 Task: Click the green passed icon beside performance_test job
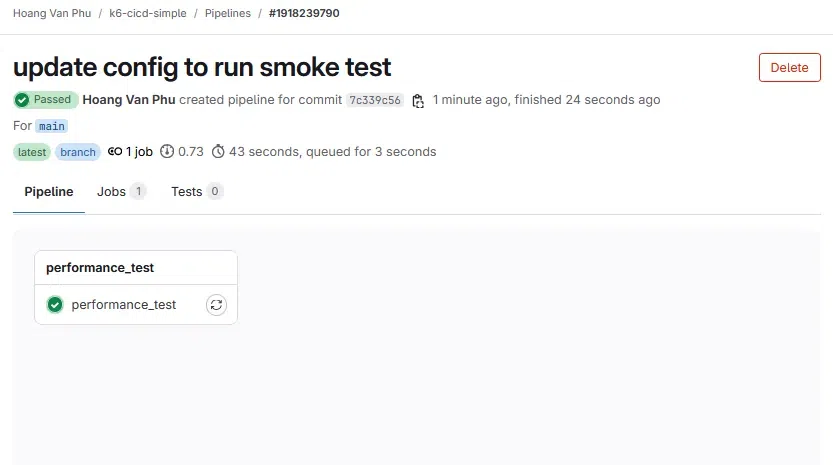tap(55, 305)
